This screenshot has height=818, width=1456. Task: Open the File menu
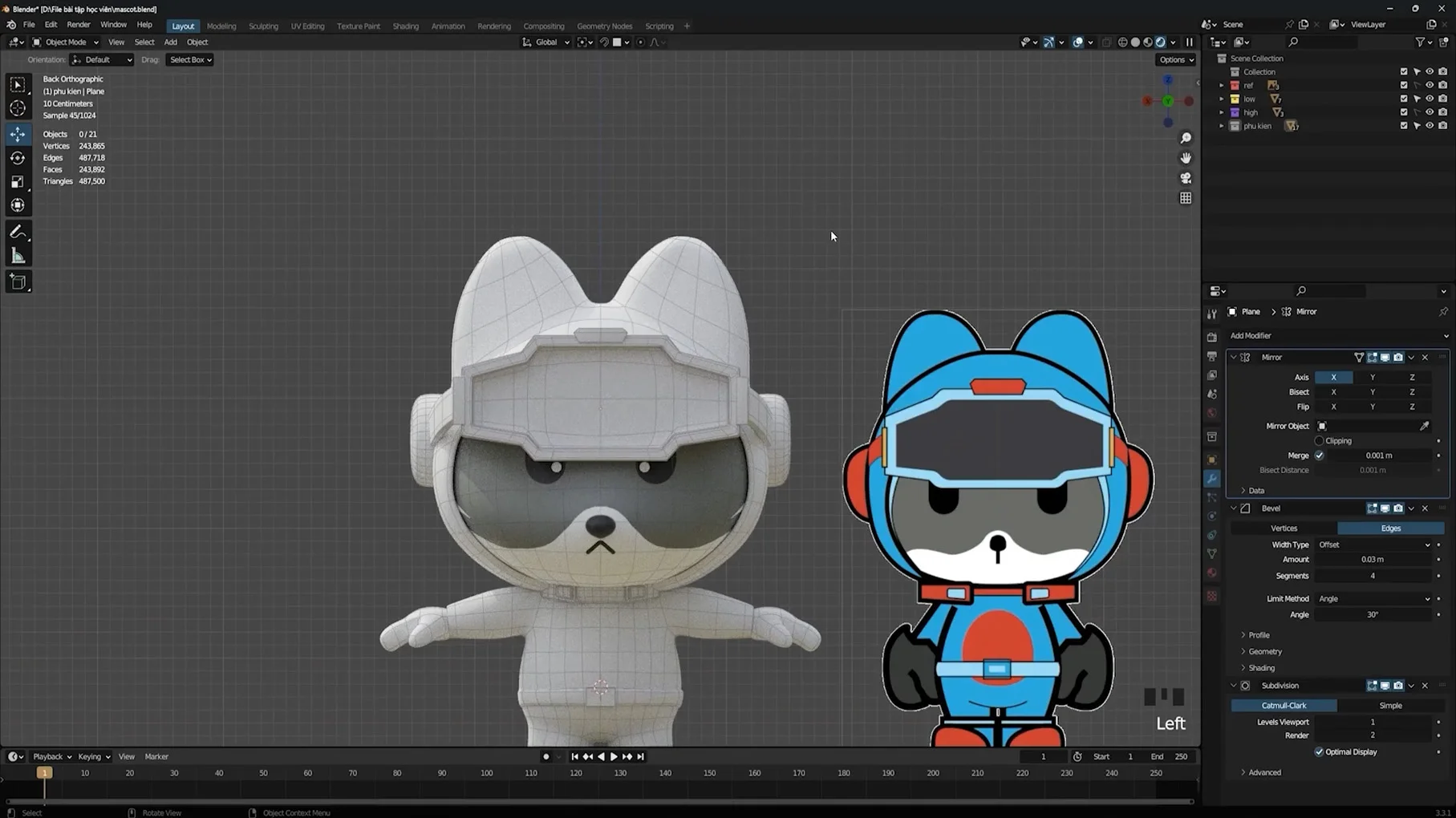pyautogui.click(x=29, y=25)
